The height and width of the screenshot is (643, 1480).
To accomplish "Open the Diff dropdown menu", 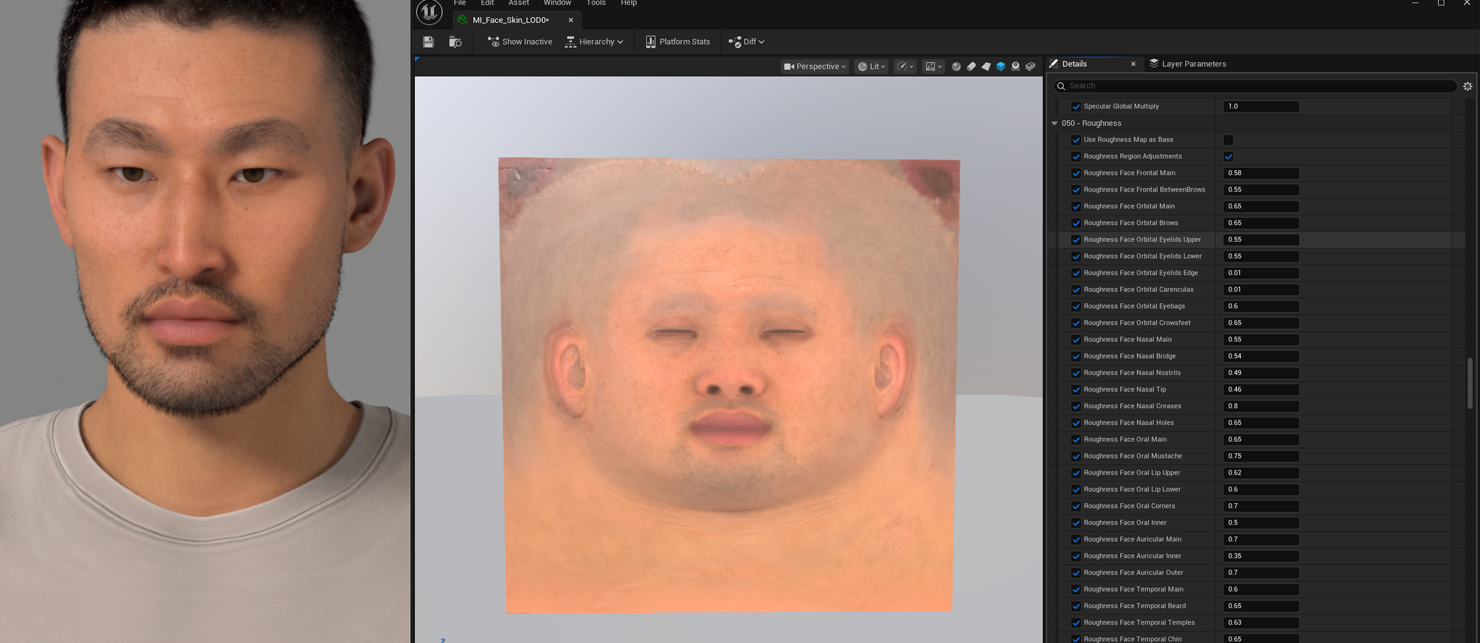I will [746, 42].
